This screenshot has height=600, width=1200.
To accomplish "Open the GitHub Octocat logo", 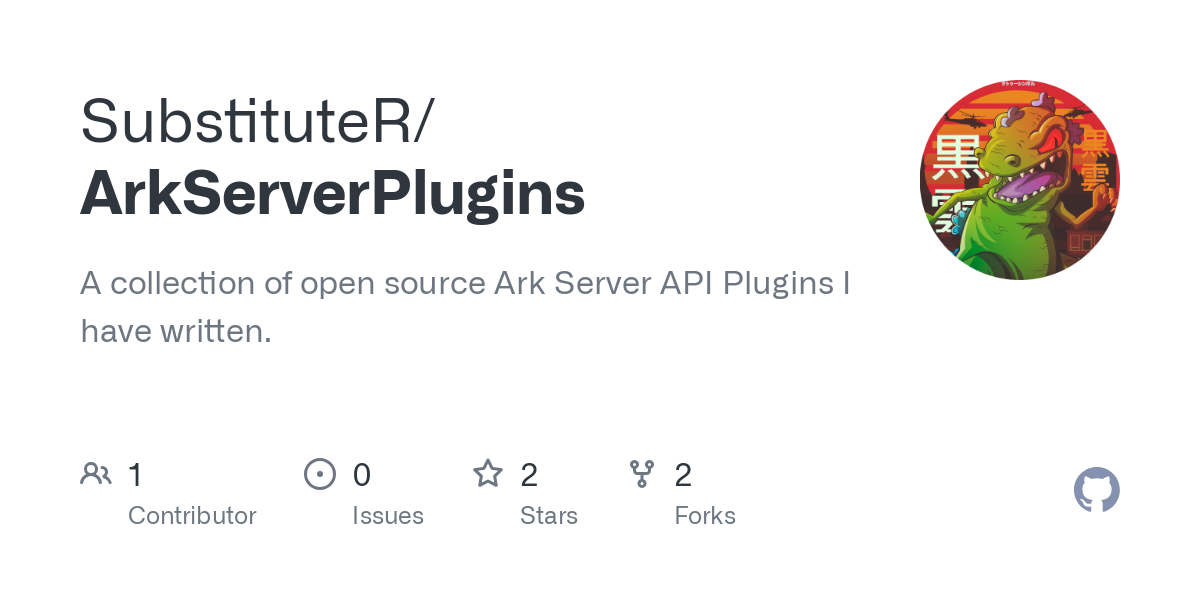I will click(1097, 490).
